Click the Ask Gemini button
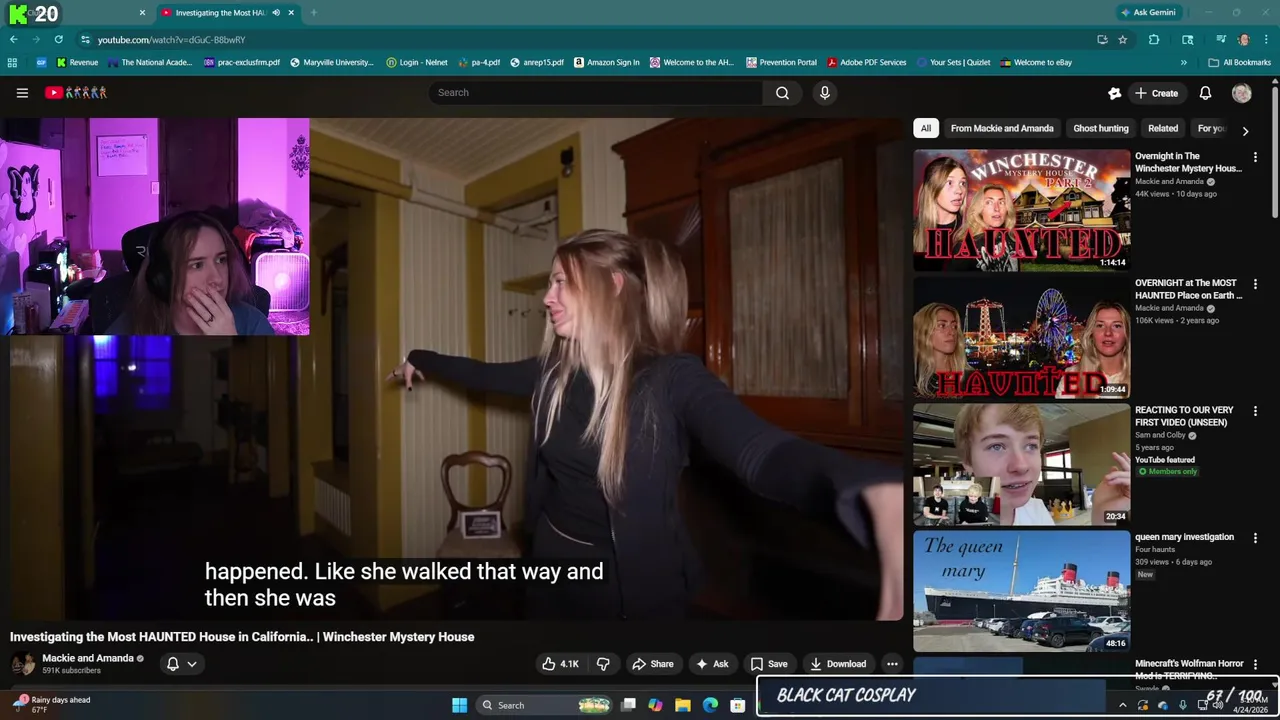The image size is (1280, 720). [x=1147, y=13]
